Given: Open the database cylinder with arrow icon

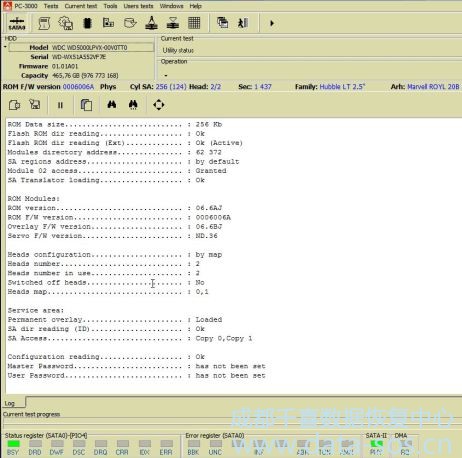Looking at the screenshot, I should coord(130,23).
